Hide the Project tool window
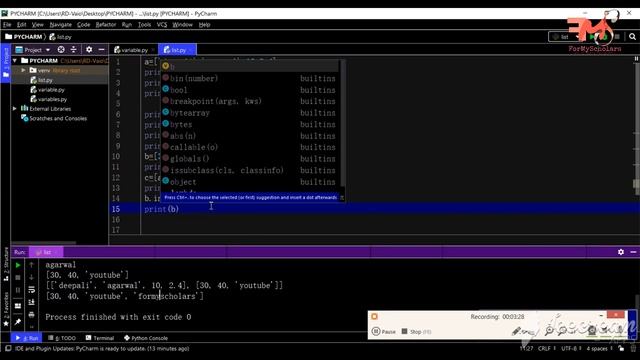The image size is (640, 360). click(x=101, y=50)
